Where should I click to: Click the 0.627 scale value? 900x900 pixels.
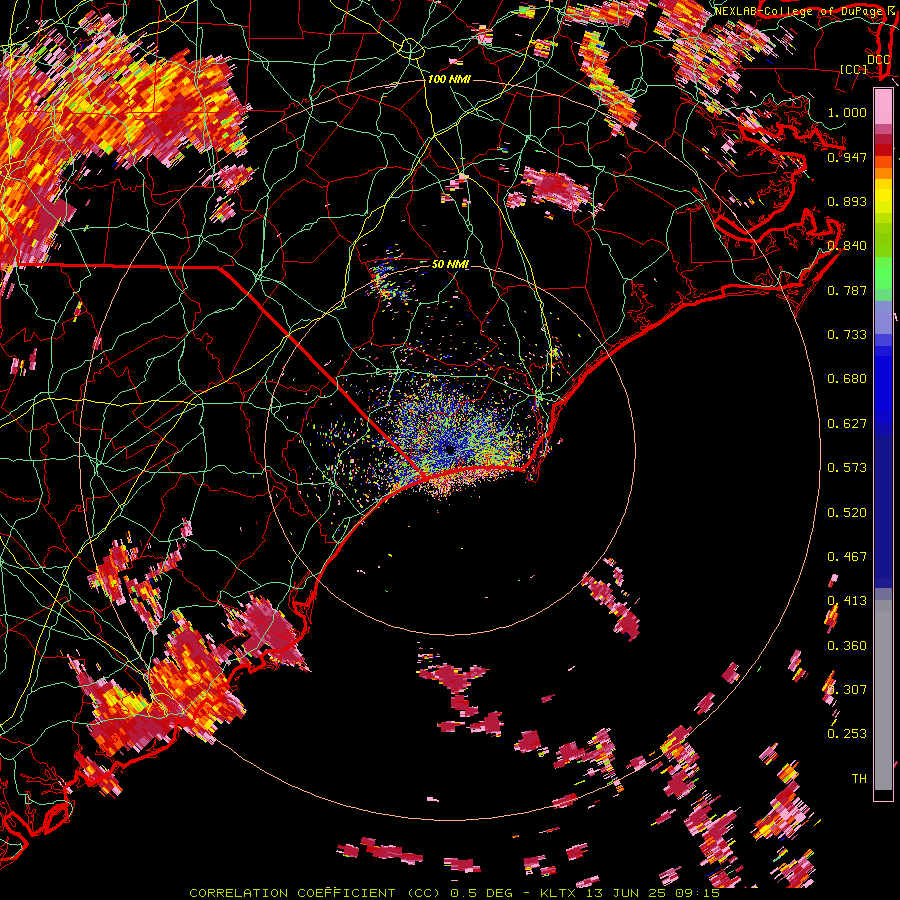[x=847, y=424]
